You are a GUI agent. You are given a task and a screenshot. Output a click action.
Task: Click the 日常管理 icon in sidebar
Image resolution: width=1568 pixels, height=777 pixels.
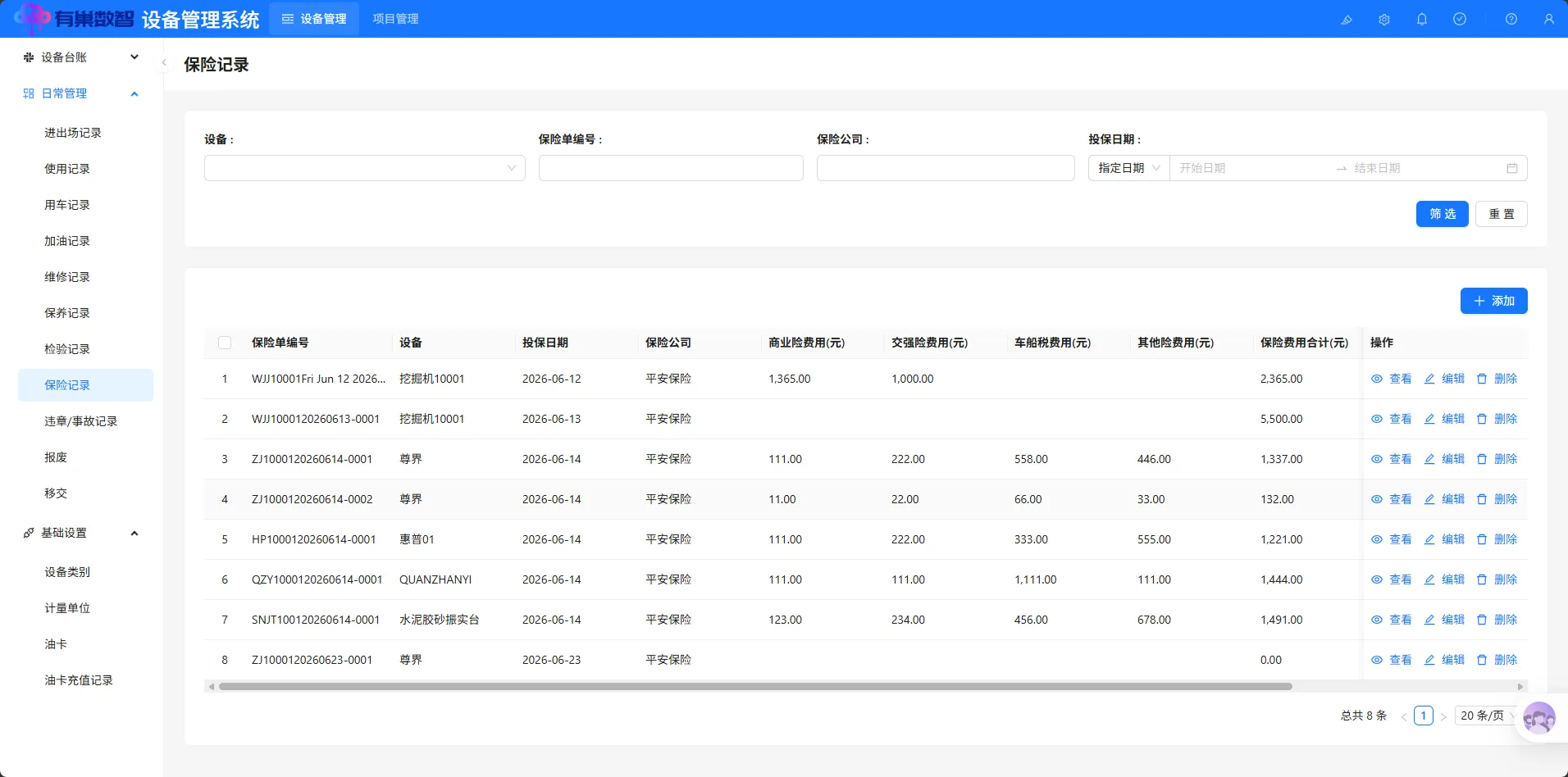tap(29, 93)
